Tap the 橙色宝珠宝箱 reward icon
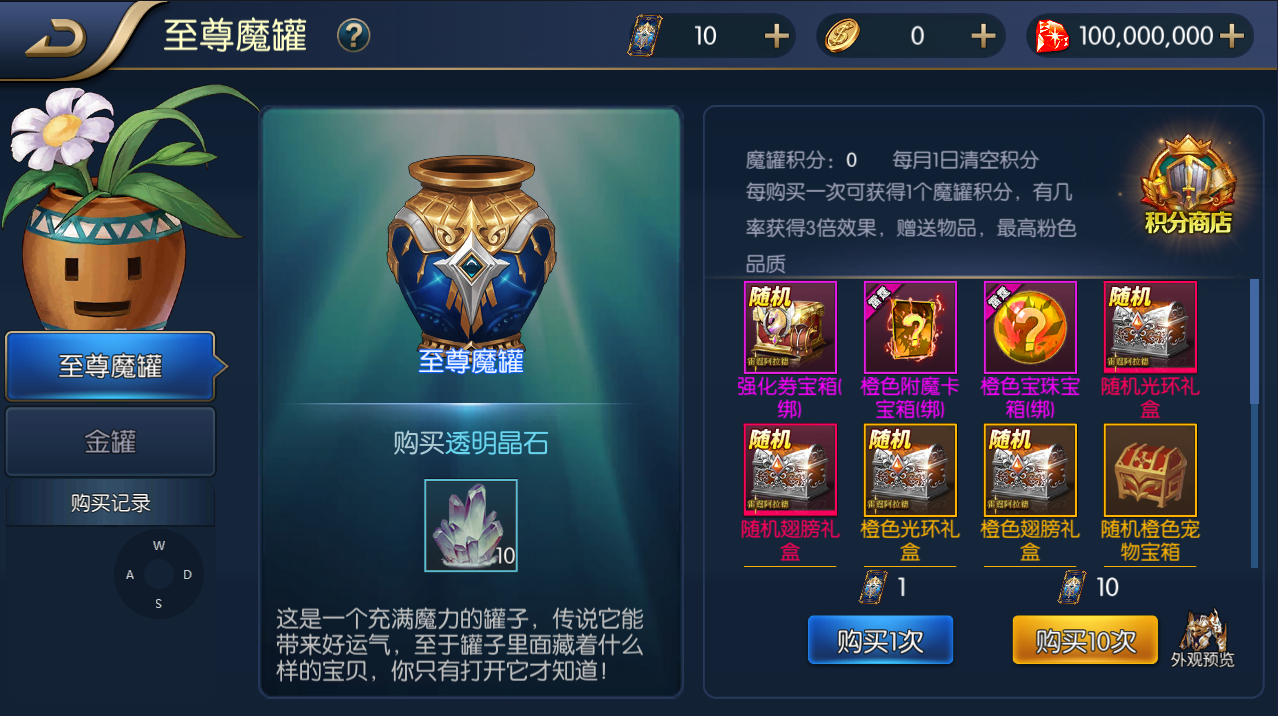The height and width of the screenshot is (716, 1278). coord(1030,328)
